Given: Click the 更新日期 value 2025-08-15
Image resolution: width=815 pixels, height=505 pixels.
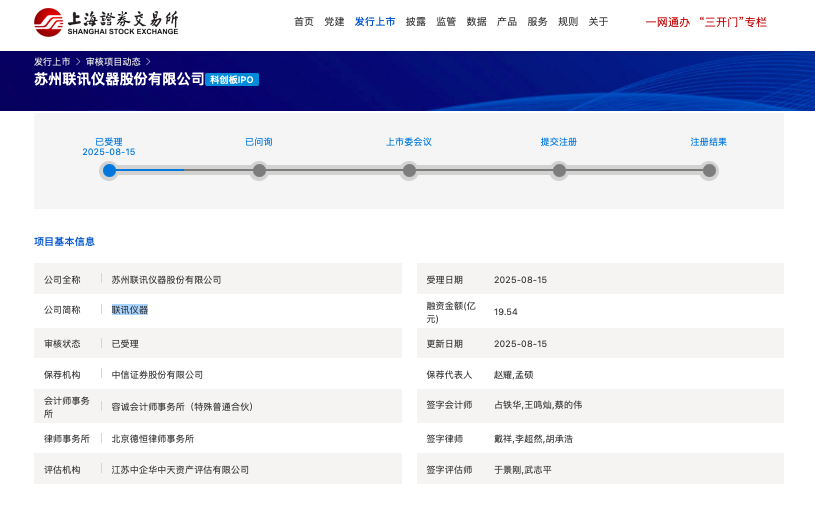Looking at the screenshot, I should 520,344.
